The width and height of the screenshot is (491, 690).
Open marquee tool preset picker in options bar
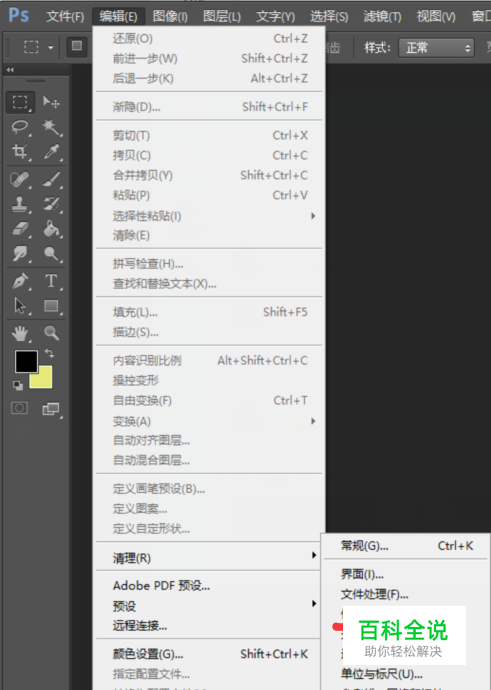(x=51, y=47)
